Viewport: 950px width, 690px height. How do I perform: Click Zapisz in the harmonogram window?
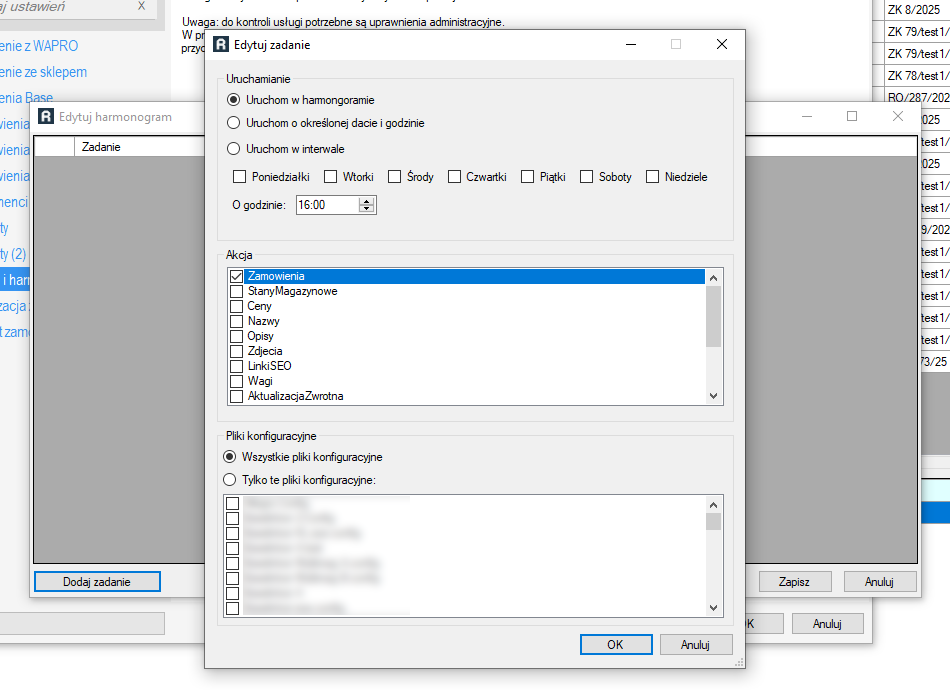pyautogui.click(x=794, y=582)
